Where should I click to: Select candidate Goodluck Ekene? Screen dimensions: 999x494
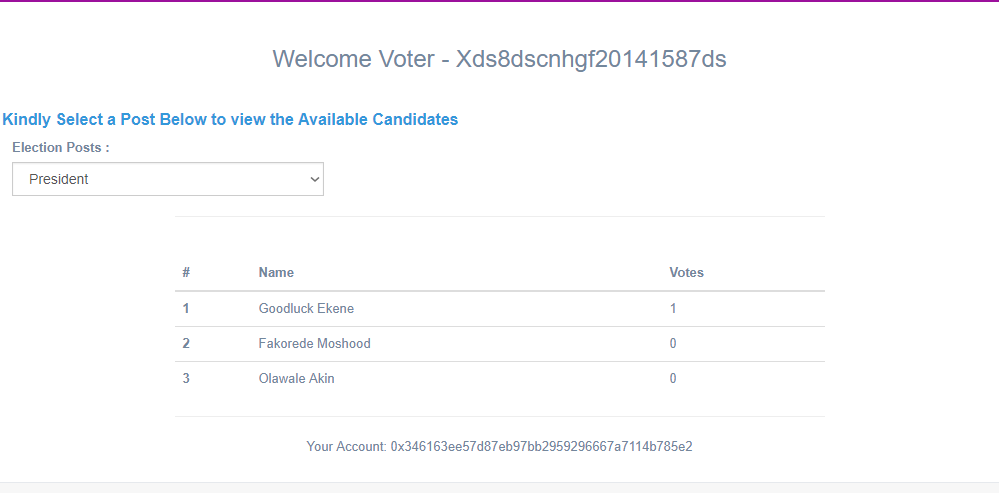306,309
